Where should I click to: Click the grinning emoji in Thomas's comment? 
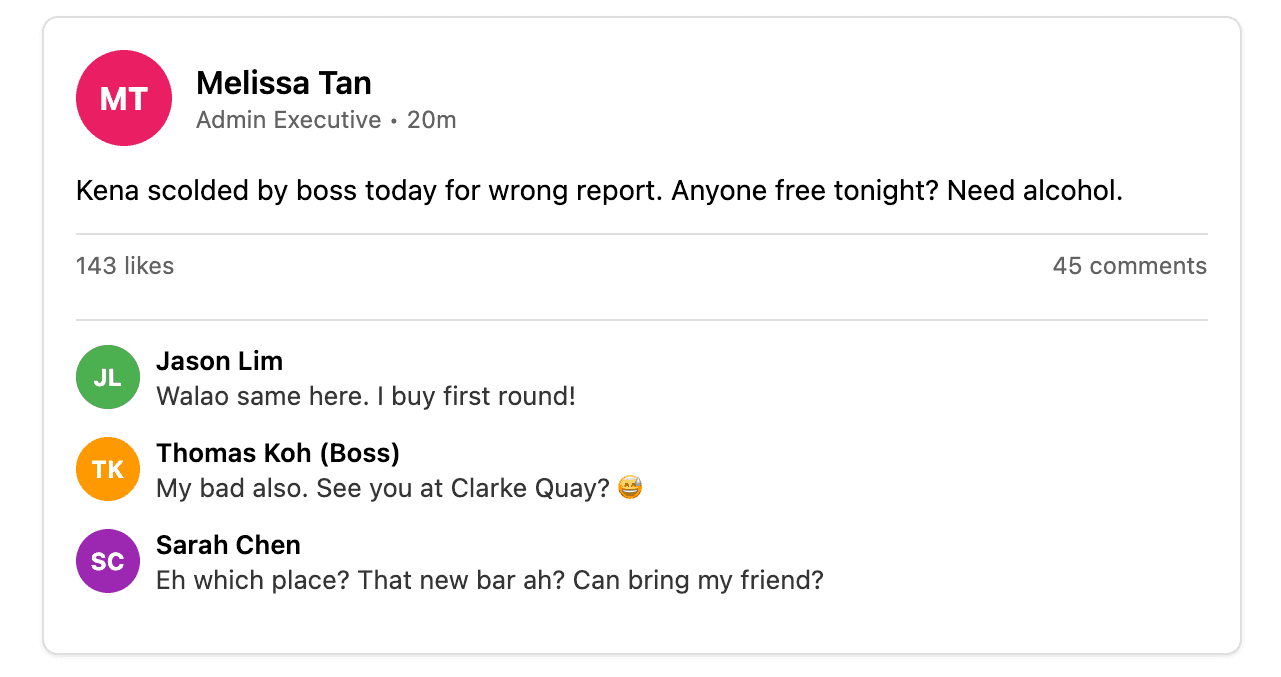pos(631,489)
